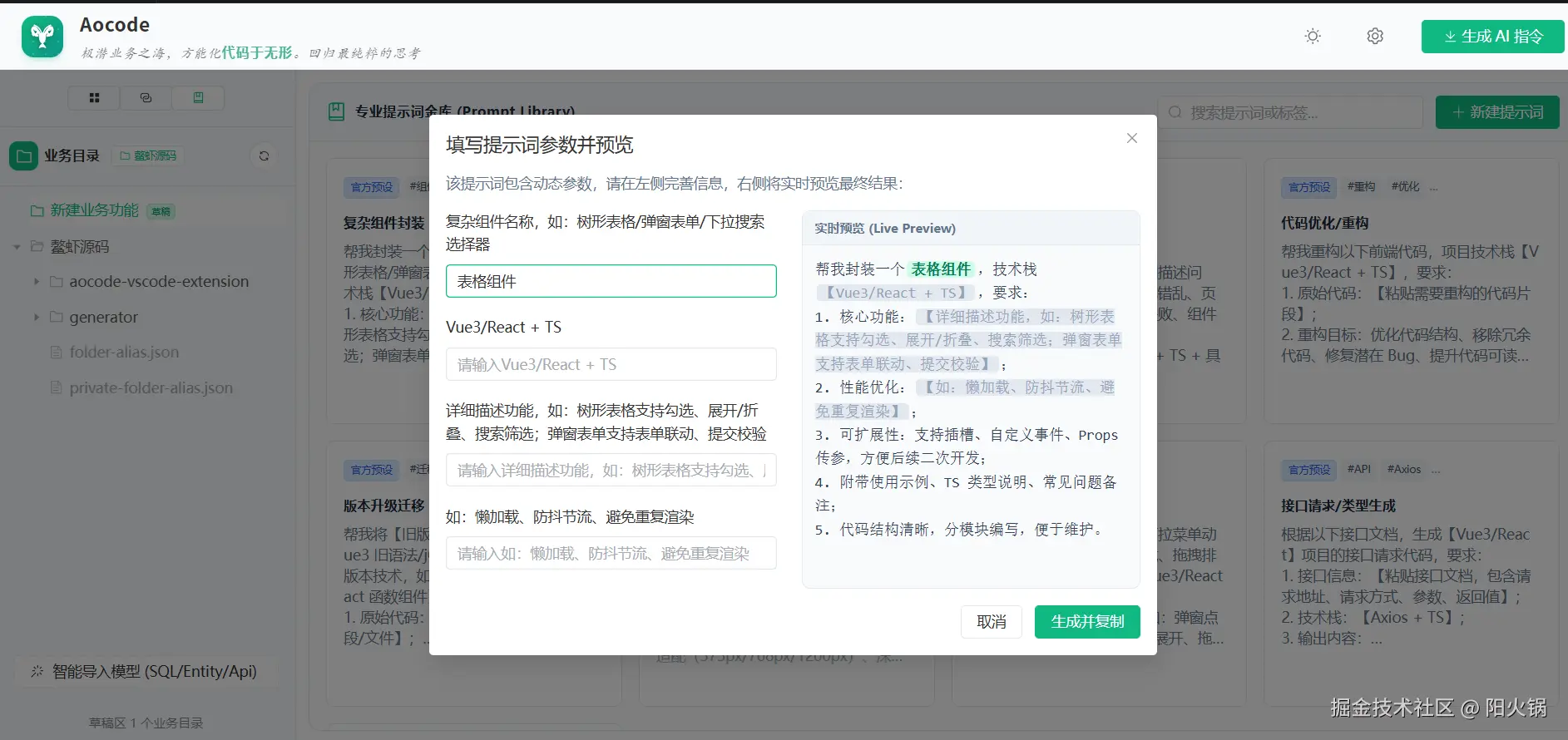Viewport: 1568px width, 740px height.
Task: Click 官方预设 tag on 复杂组件封装 card
Action: tap(372, 187)
